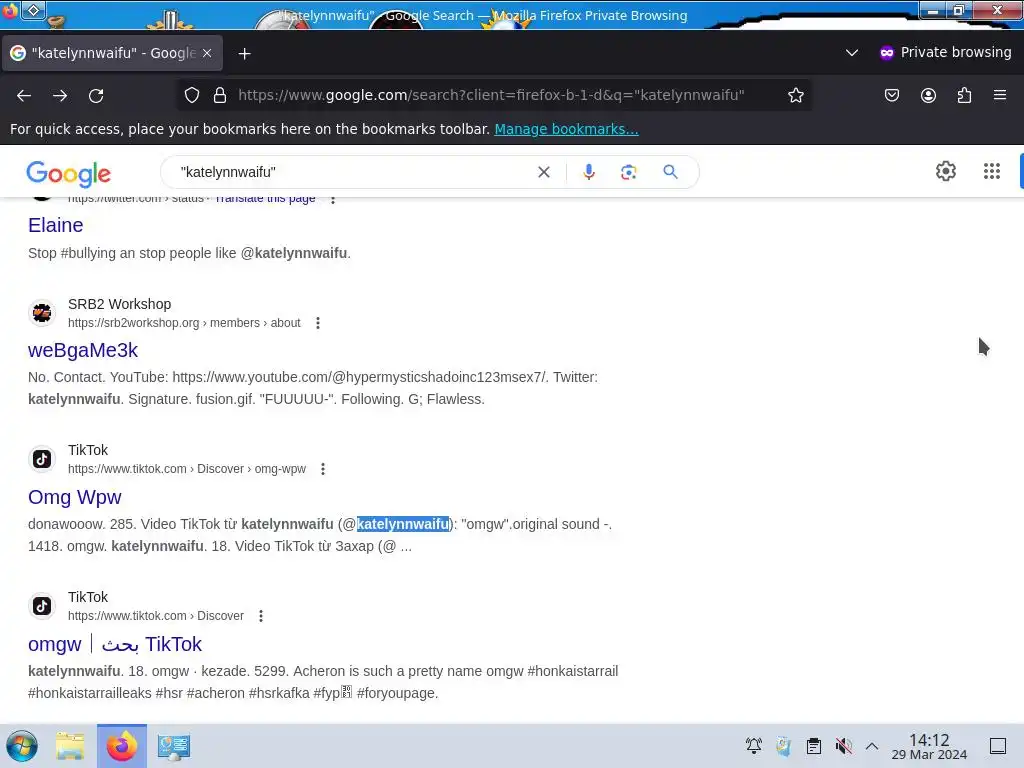Viewport: 1024px width, 768px height.
Task: Open the Firefox account icon
Action: pos(928,95)
